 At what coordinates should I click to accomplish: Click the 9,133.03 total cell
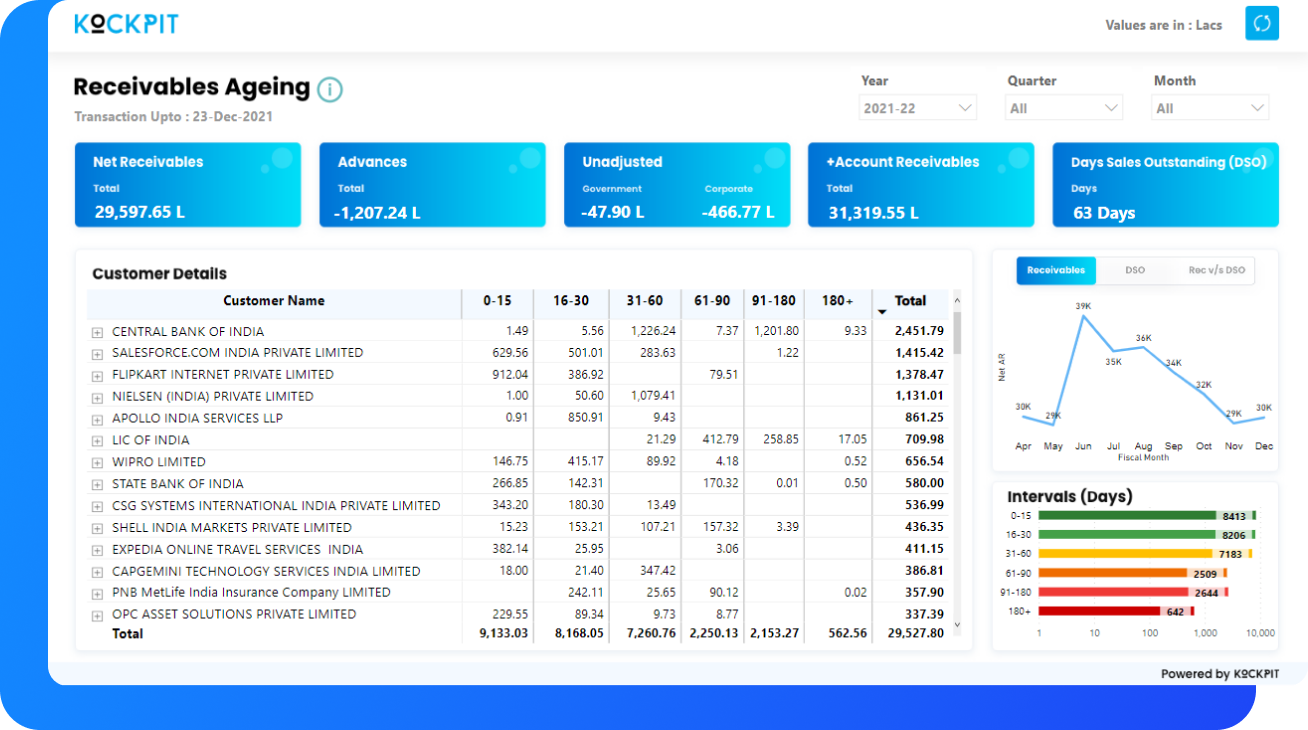504,634
